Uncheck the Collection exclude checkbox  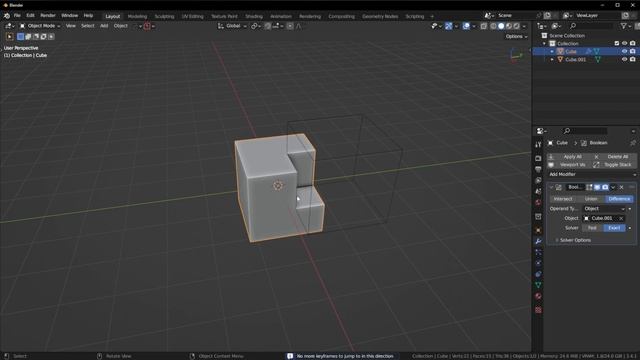[617, 43]
